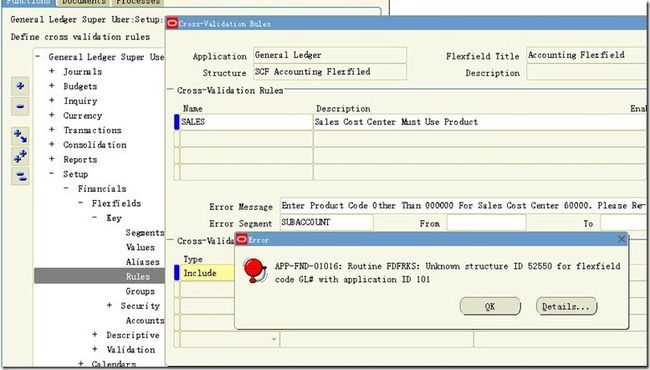Image resolution: width=650 pixels, height=370 pixels.
Task: Expand the Reports tree node
Action: click(x=52, y=159)
